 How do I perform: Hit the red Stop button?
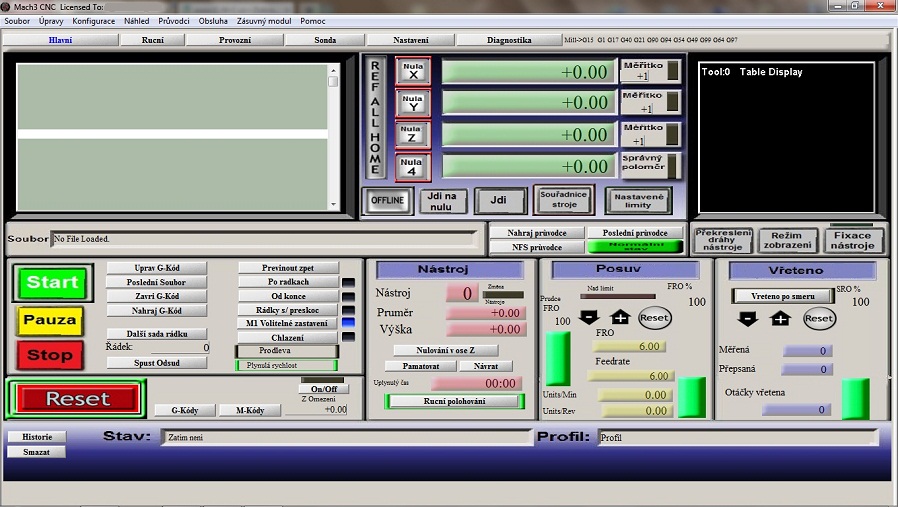point(49,355)
